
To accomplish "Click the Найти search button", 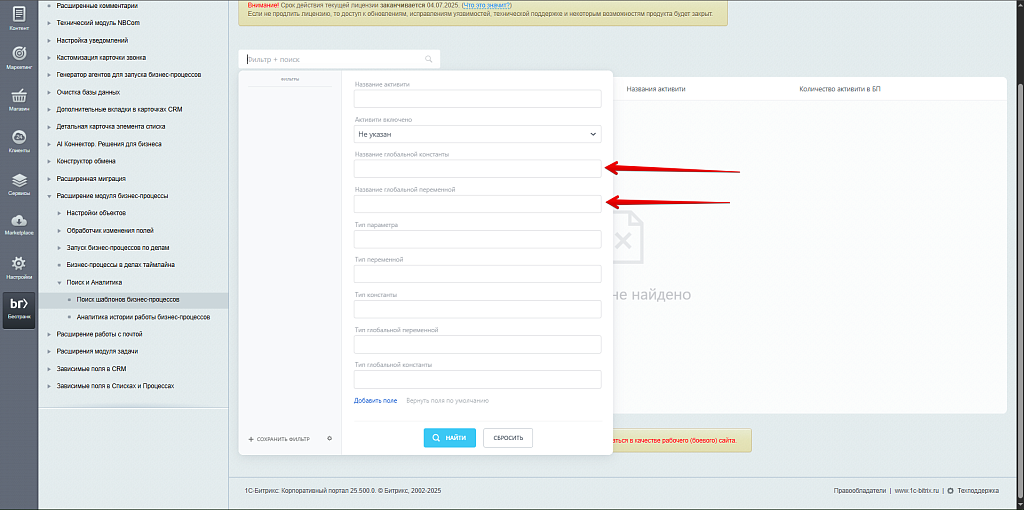I will [x=449, y=438].
